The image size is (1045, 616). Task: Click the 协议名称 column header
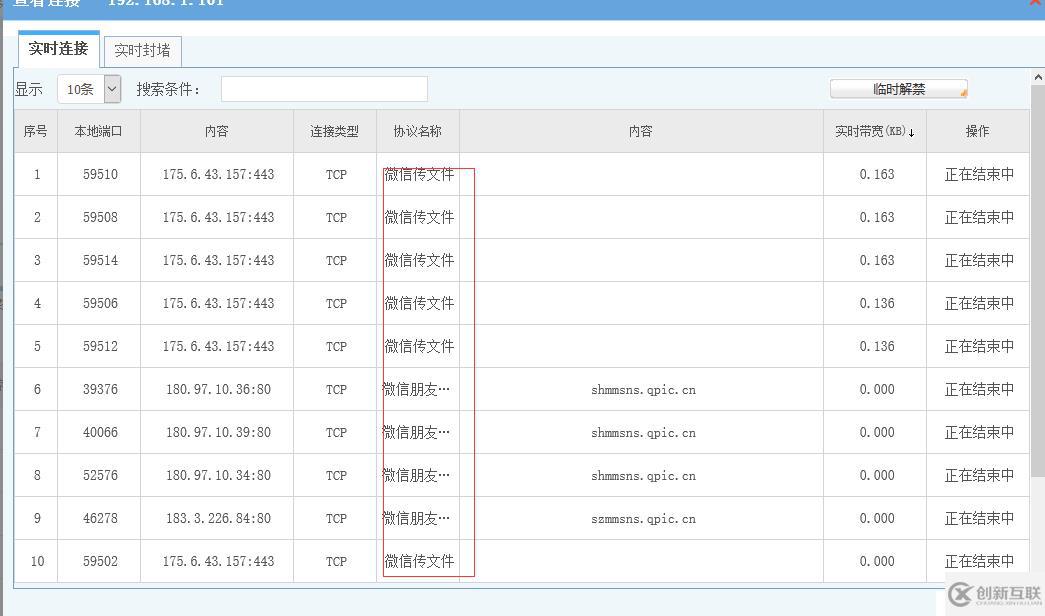(418, 131)
